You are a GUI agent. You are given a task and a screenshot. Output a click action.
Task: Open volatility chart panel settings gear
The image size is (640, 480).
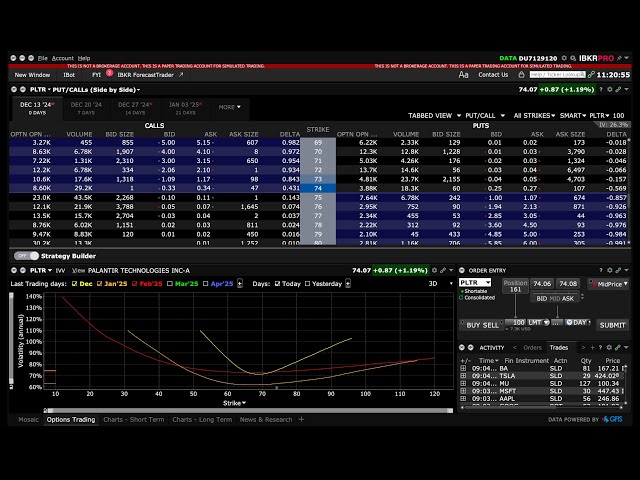point(435,270)
